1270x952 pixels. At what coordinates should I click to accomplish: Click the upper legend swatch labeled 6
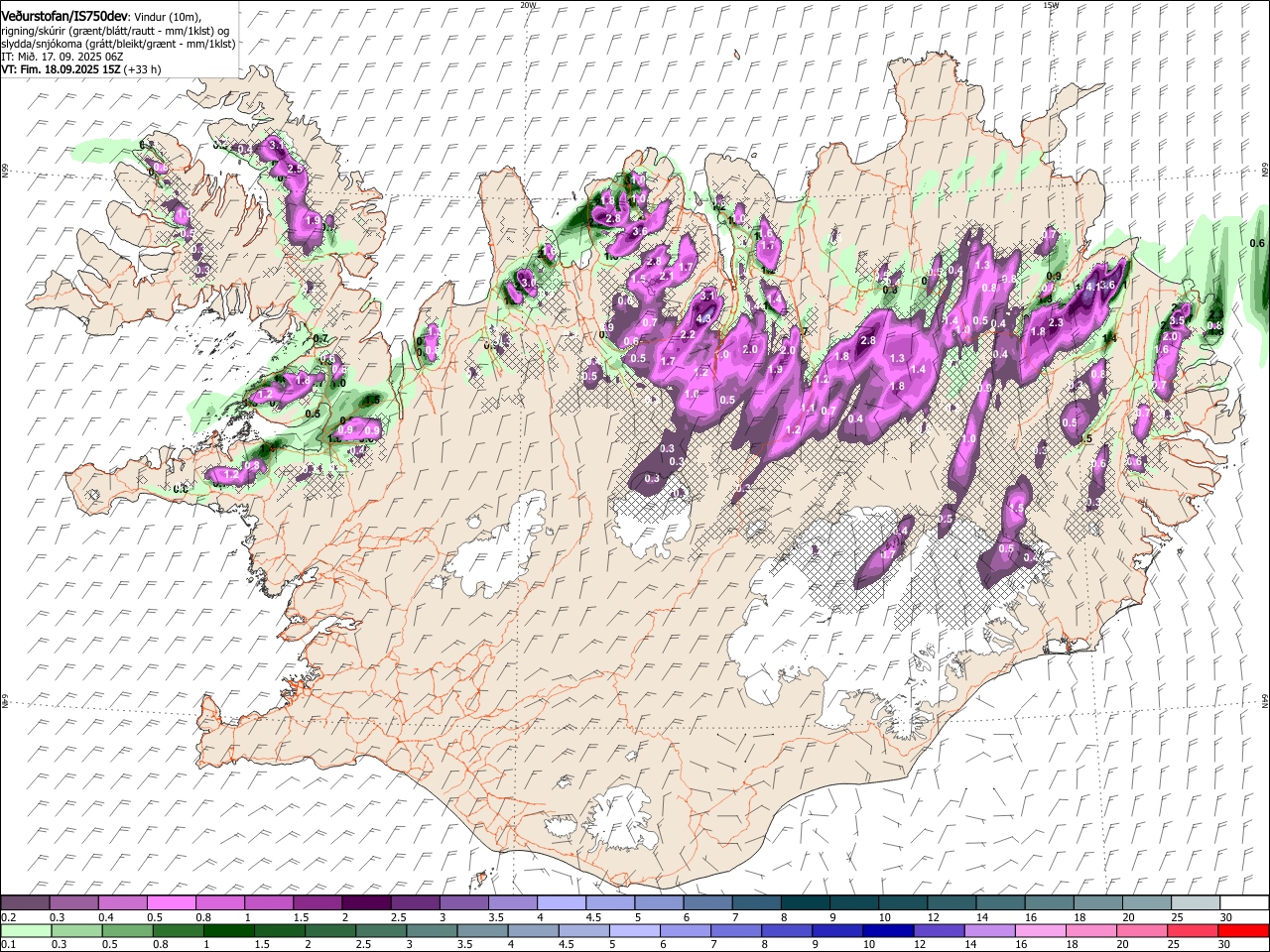[707, 903]
